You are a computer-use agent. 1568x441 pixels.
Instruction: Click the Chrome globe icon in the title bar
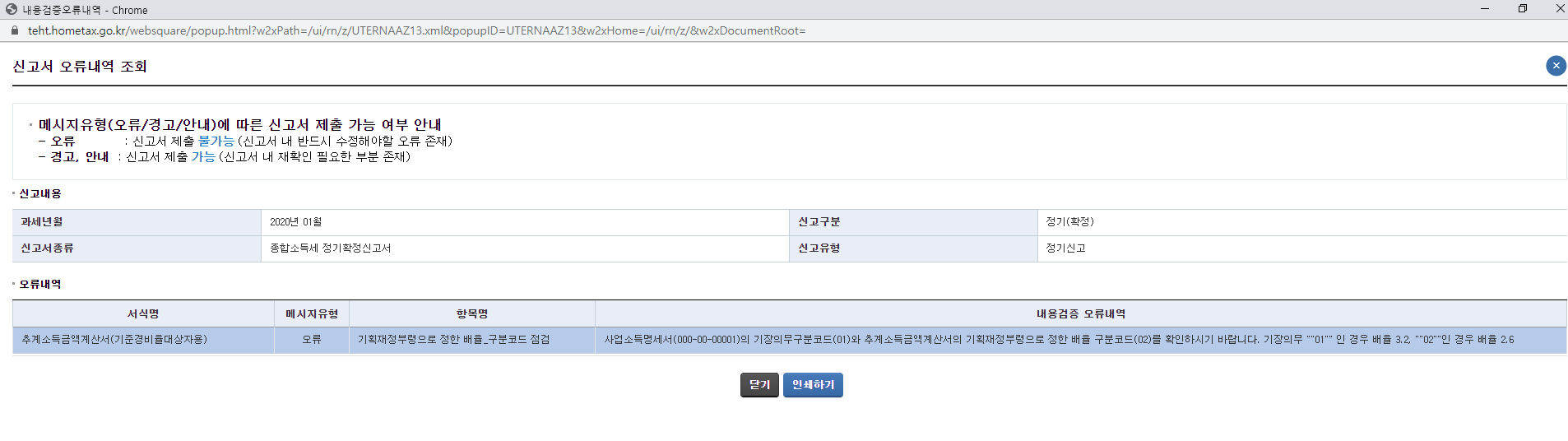(x=12, y=10)
